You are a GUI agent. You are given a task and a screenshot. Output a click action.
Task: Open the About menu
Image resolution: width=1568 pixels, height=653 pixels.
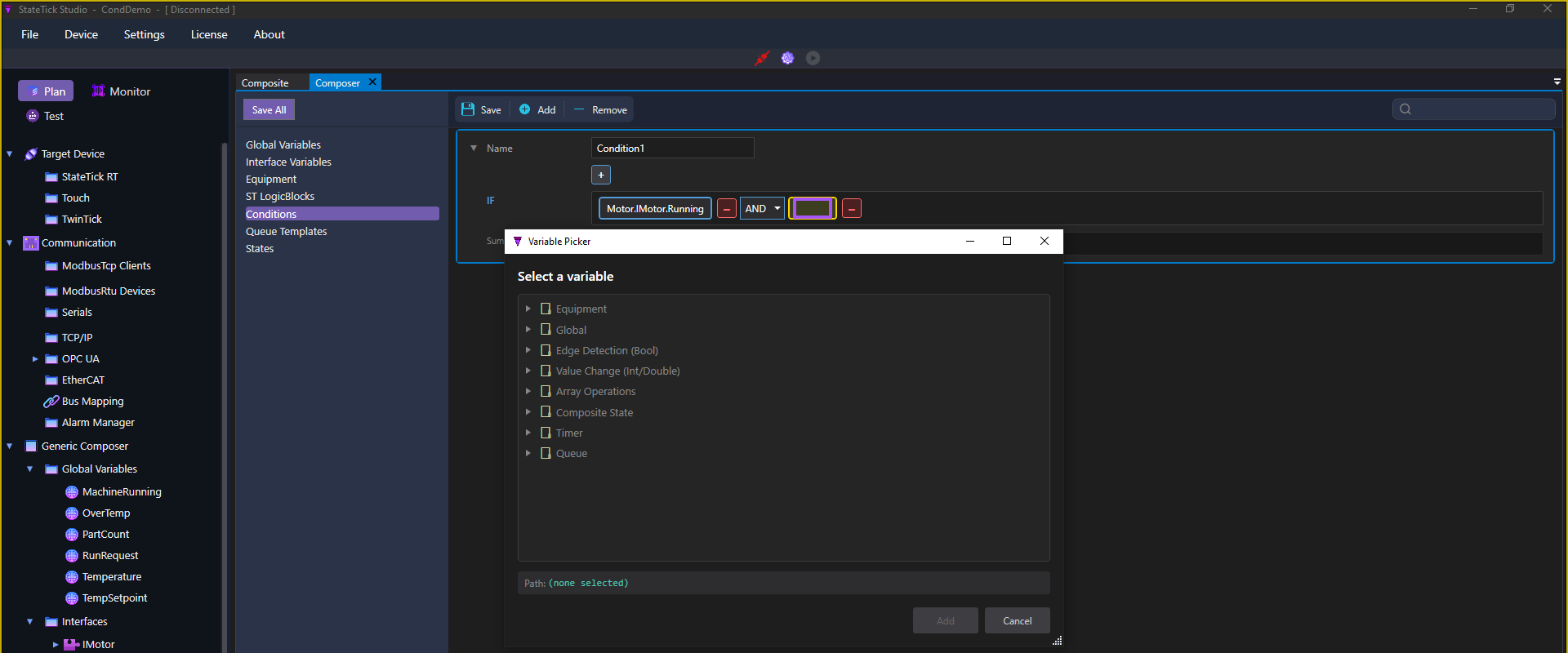coord(269,34)
